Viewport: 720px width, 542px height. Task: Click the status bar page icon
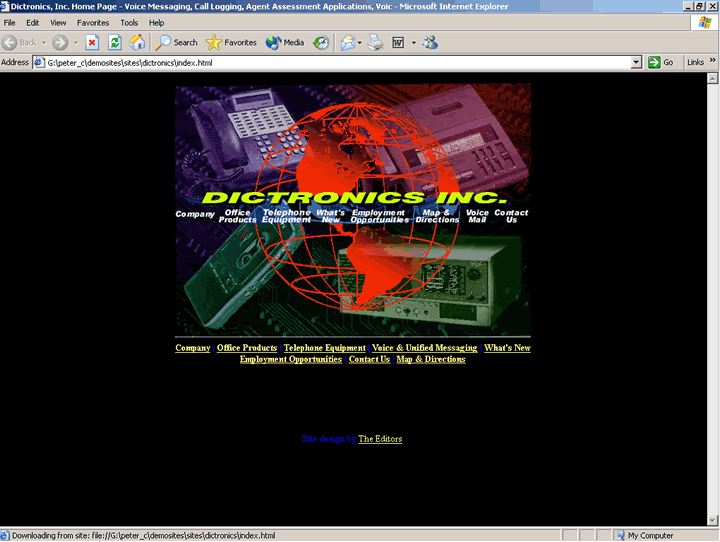[5, 536]
